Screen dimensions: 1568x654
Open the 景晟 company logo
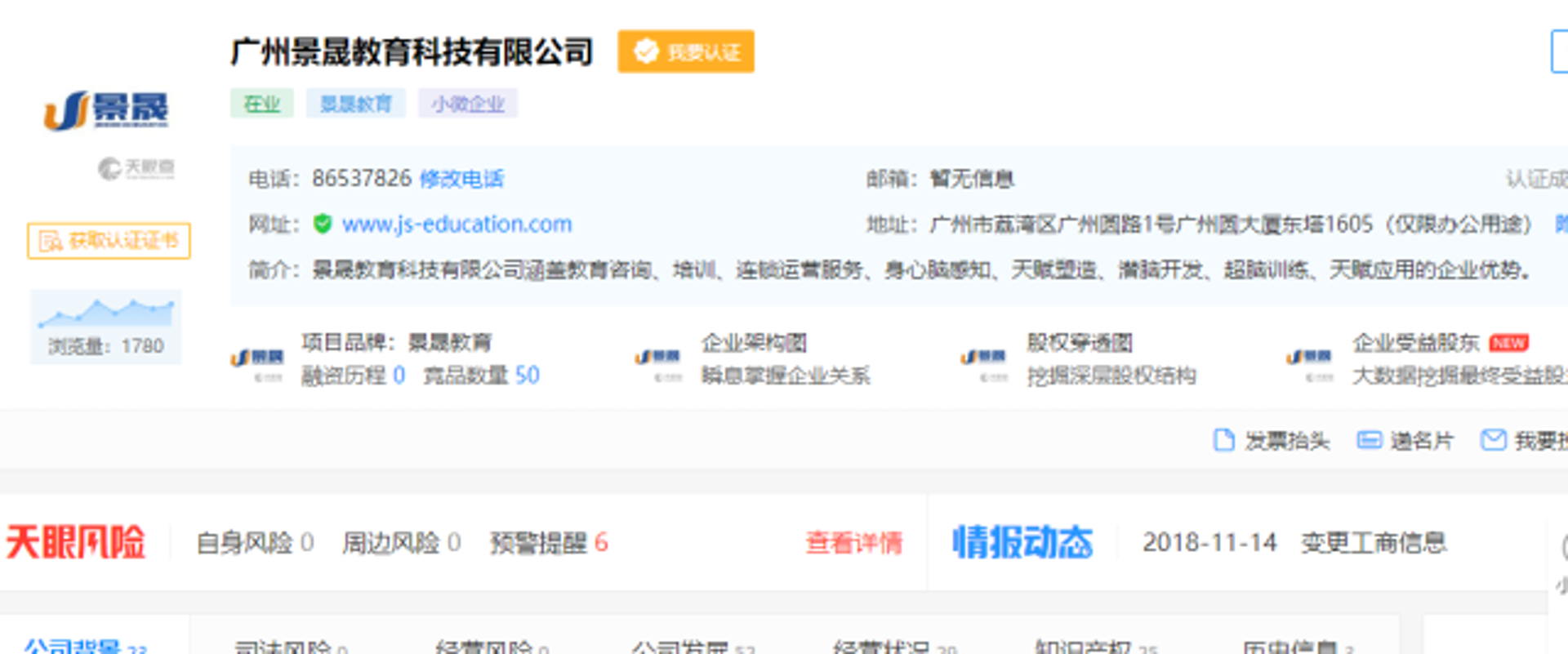tap(106, 110)
